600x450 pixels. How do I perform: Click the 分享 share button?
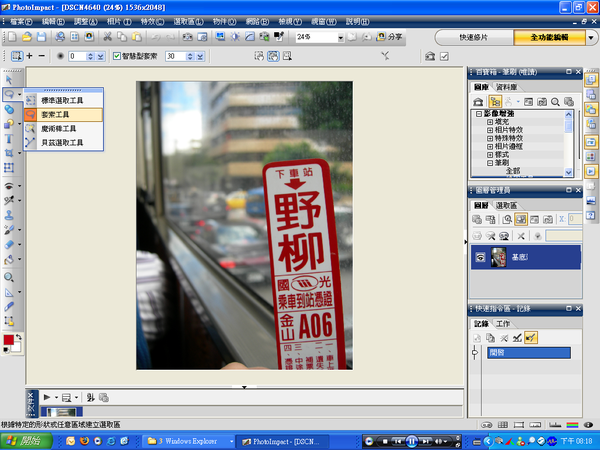[389, 37]
